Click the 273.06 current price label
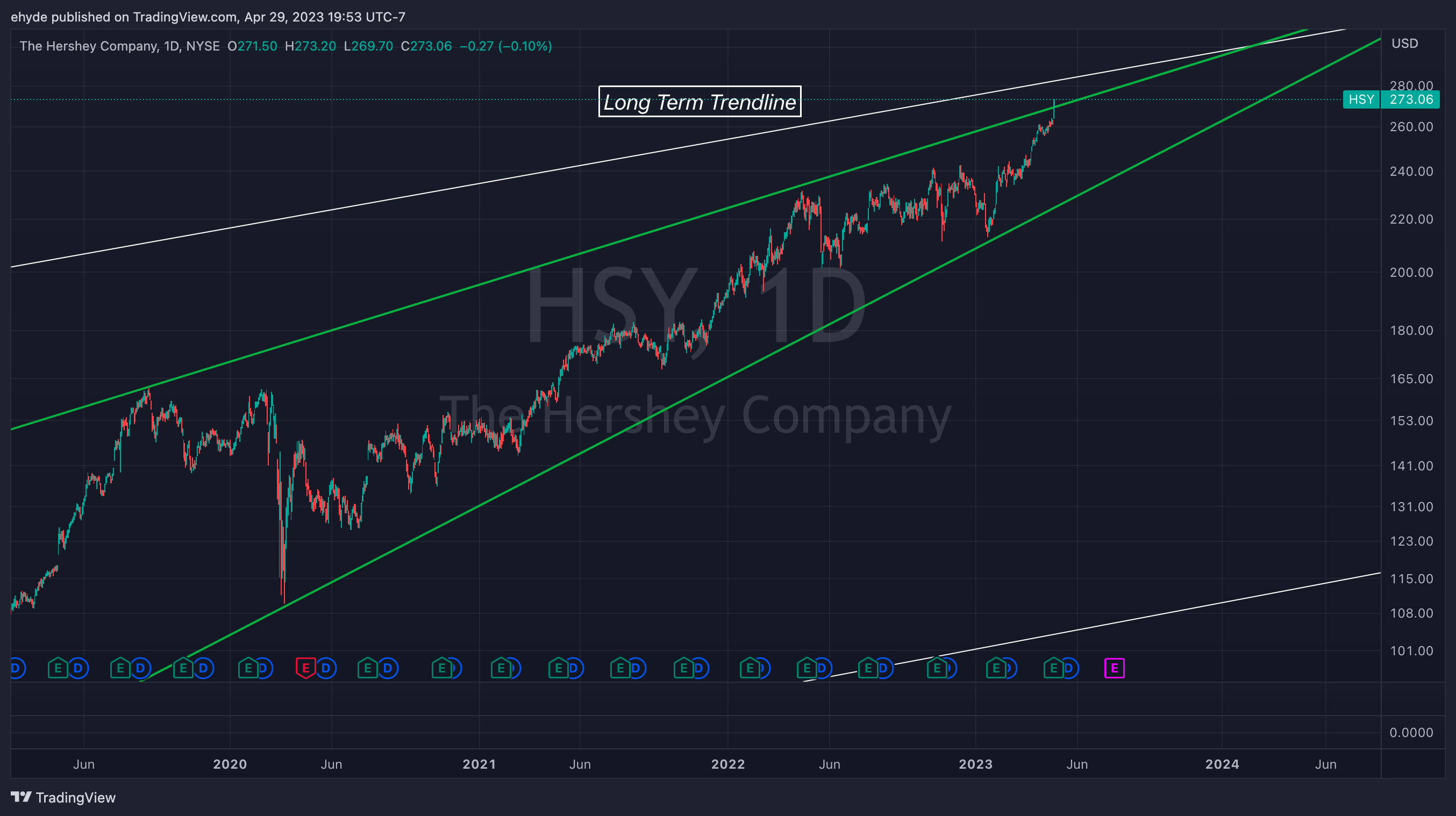This screenshot has height=816, width=1456. (1411, 99)
